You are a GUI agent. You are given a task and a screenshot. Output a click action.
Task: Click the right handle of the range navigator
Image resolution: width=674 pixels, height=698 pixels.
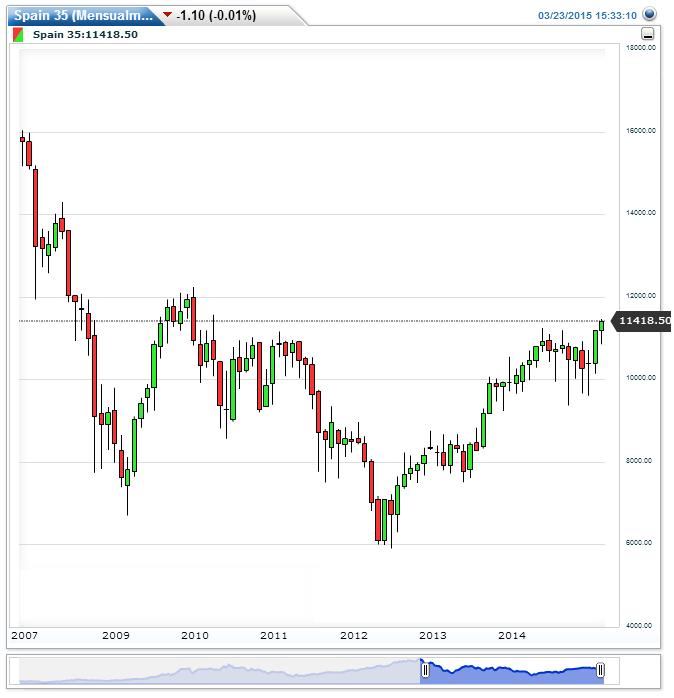[601, 670]
